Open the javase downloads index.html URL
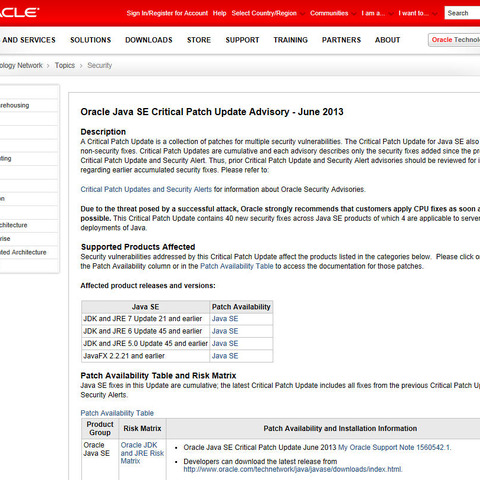The width and height of the screenshot is (480, 480). click(293, 469)
